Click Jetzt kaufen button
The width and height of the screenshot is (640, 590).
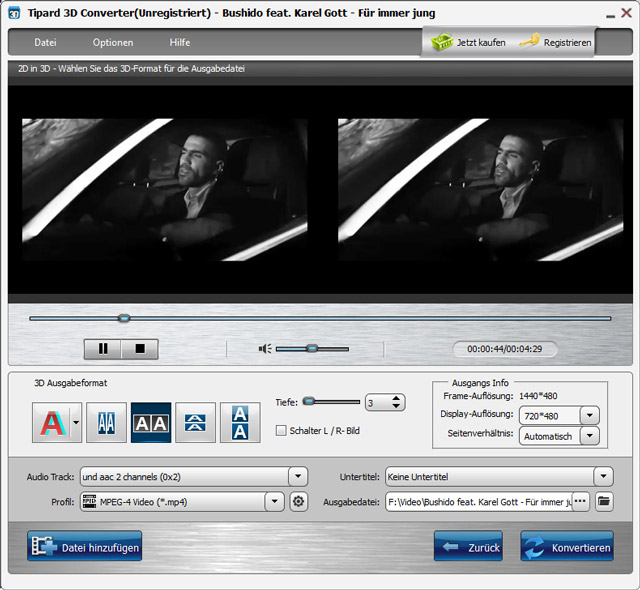[468, 42]
